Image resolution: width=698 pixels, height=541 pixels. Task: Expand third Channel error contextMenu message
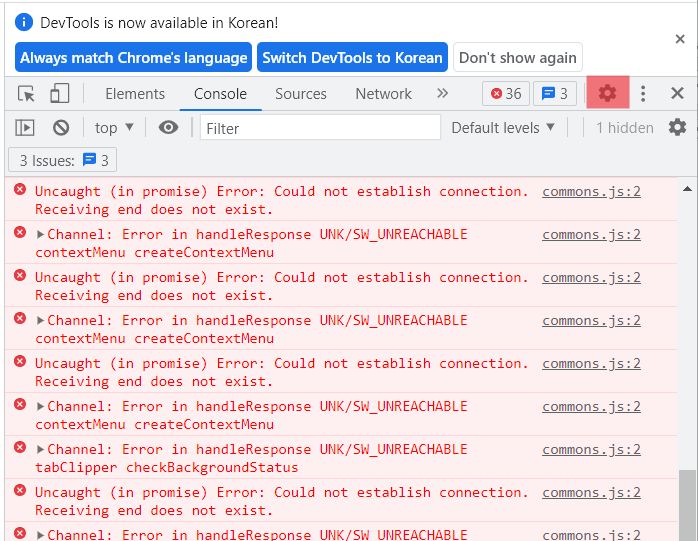[x=41, y=406]
